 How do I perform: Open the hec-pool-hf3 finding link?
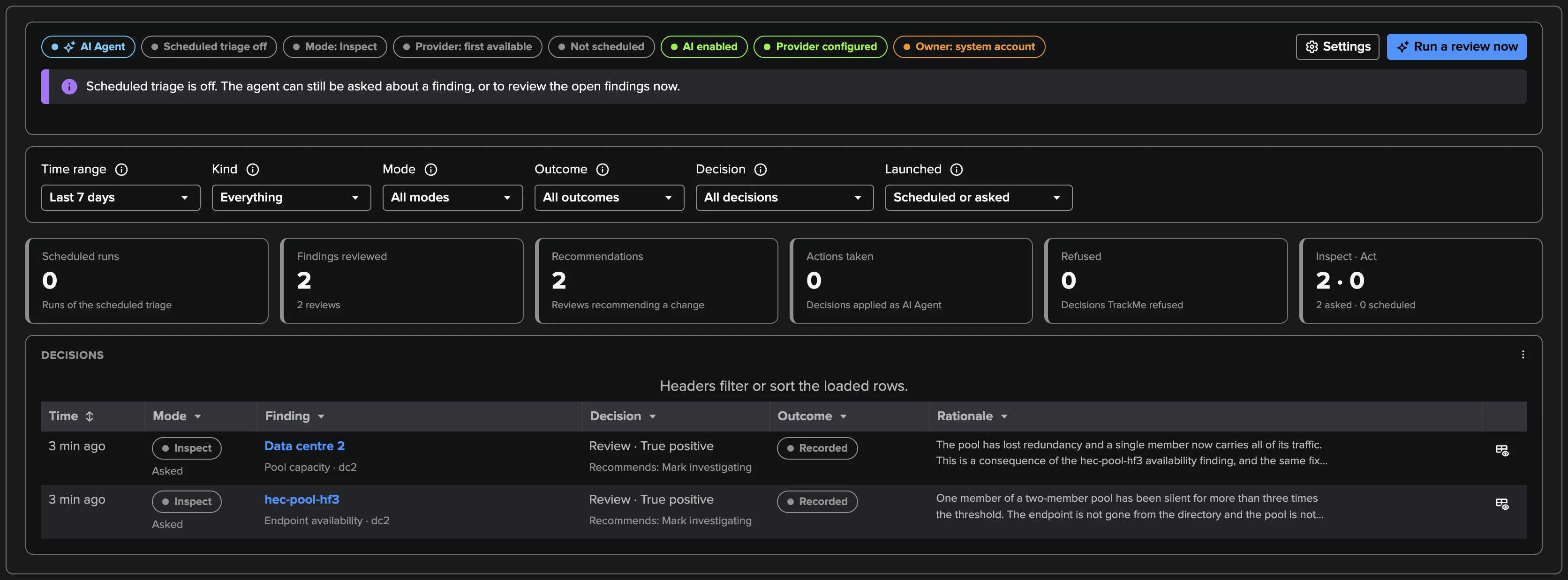302,500
